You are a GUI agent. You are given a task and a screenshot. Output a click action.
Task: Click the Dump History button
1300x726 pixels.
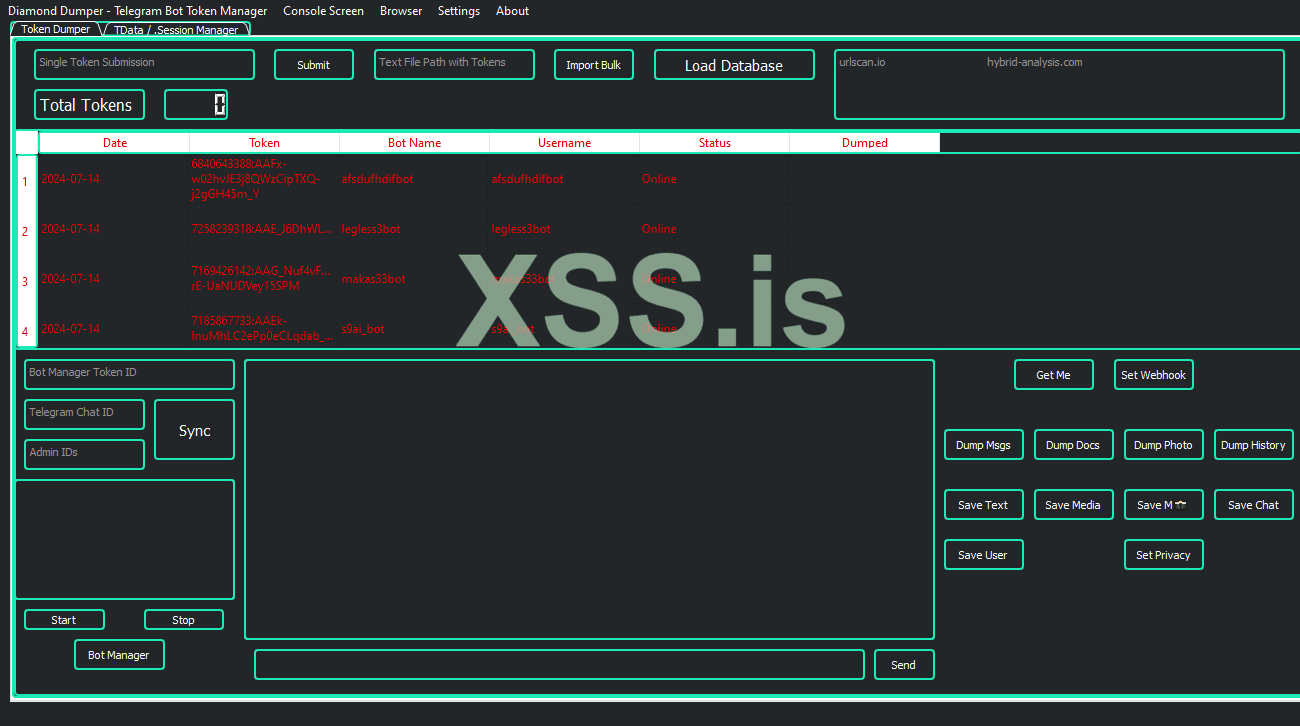[1254, 445]
